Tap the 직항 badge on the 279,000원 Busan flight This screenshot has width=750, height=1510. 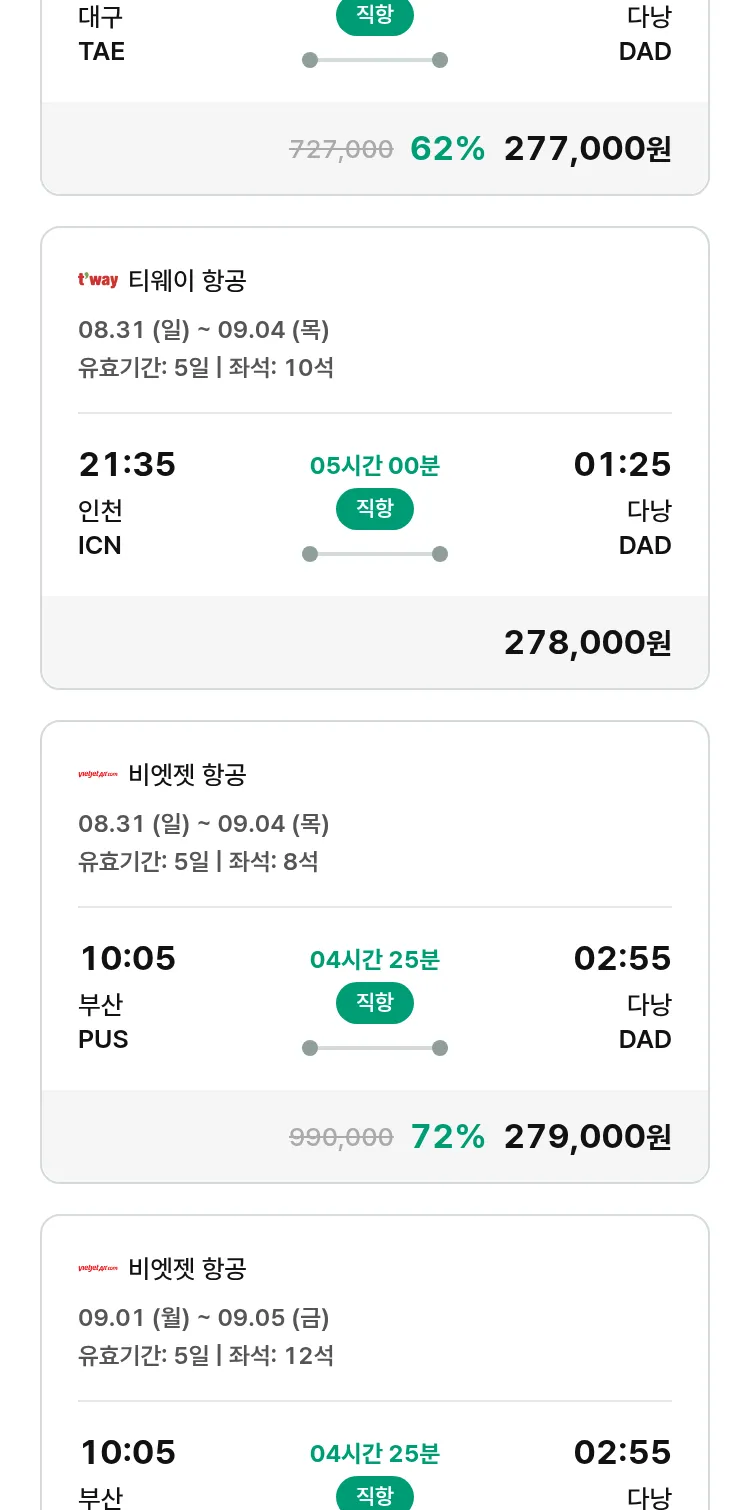pyautogui.click(x=375, y=1003)
